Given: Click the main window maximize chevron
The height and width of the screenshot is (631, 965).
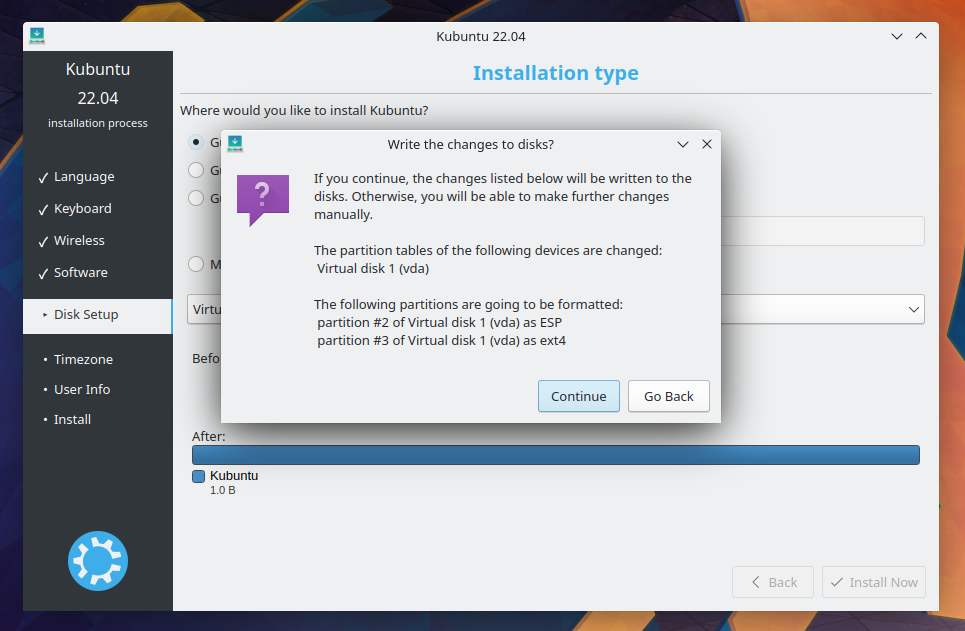Looking at the screenshot, I should [921, 36].
